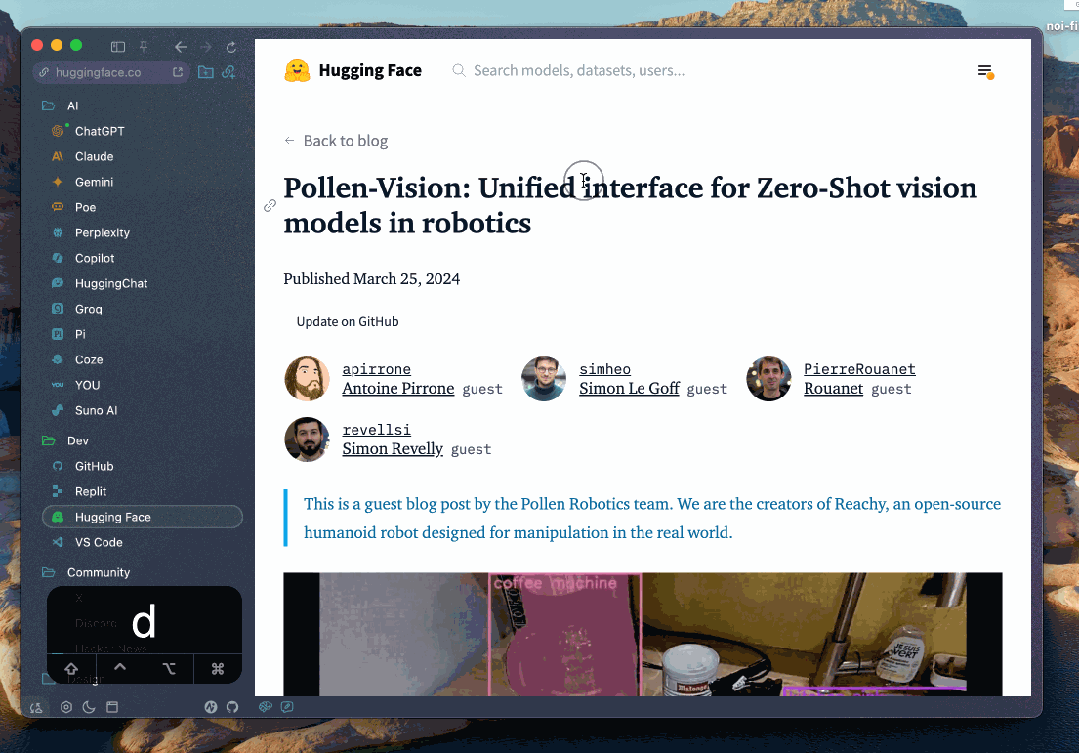Add a new link to sidebar
Screen dimensions: 1079x753
click(228, 72)
